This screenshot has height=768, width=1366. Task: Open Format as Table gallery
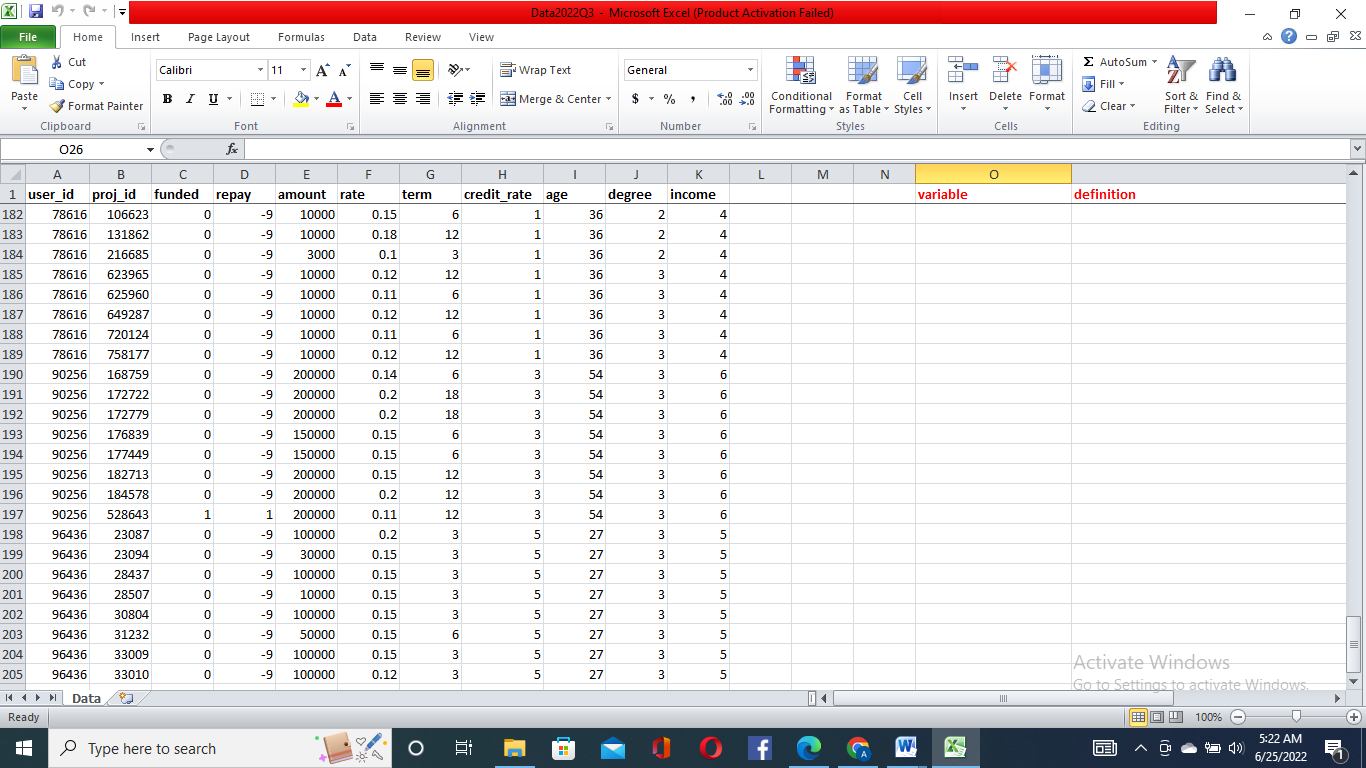(x=863, y=86)
